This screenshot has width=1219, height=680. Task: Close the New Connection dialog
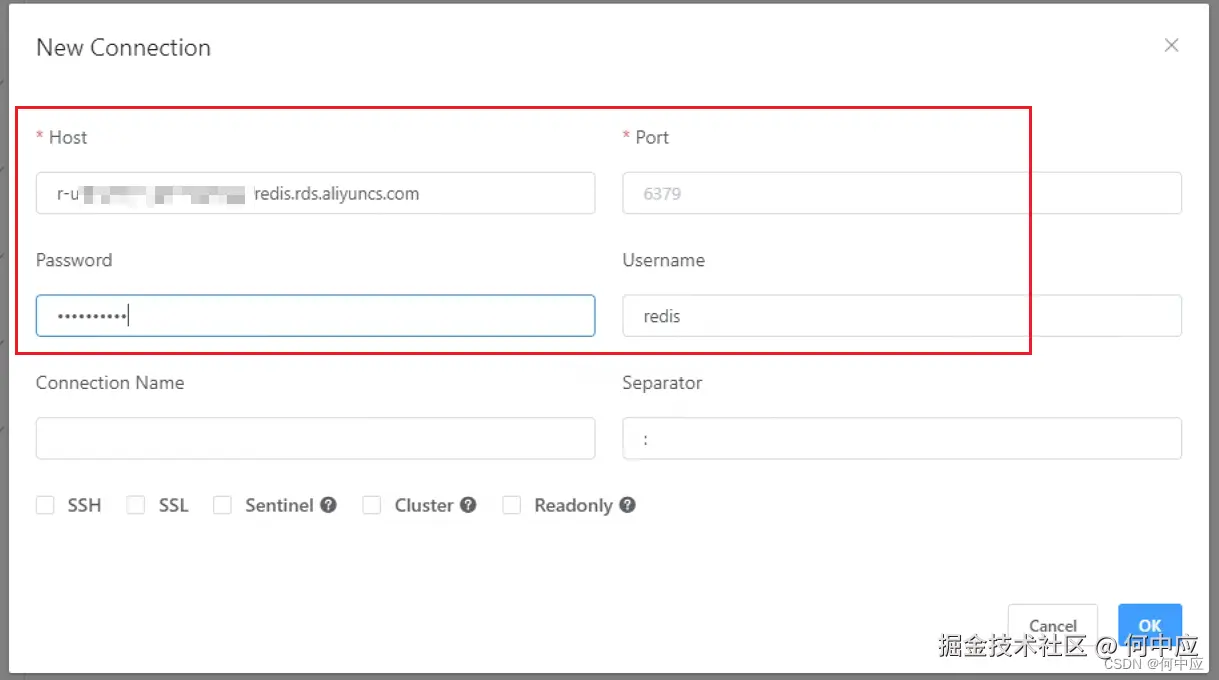pyautogui.click(x=1172, y=45)
